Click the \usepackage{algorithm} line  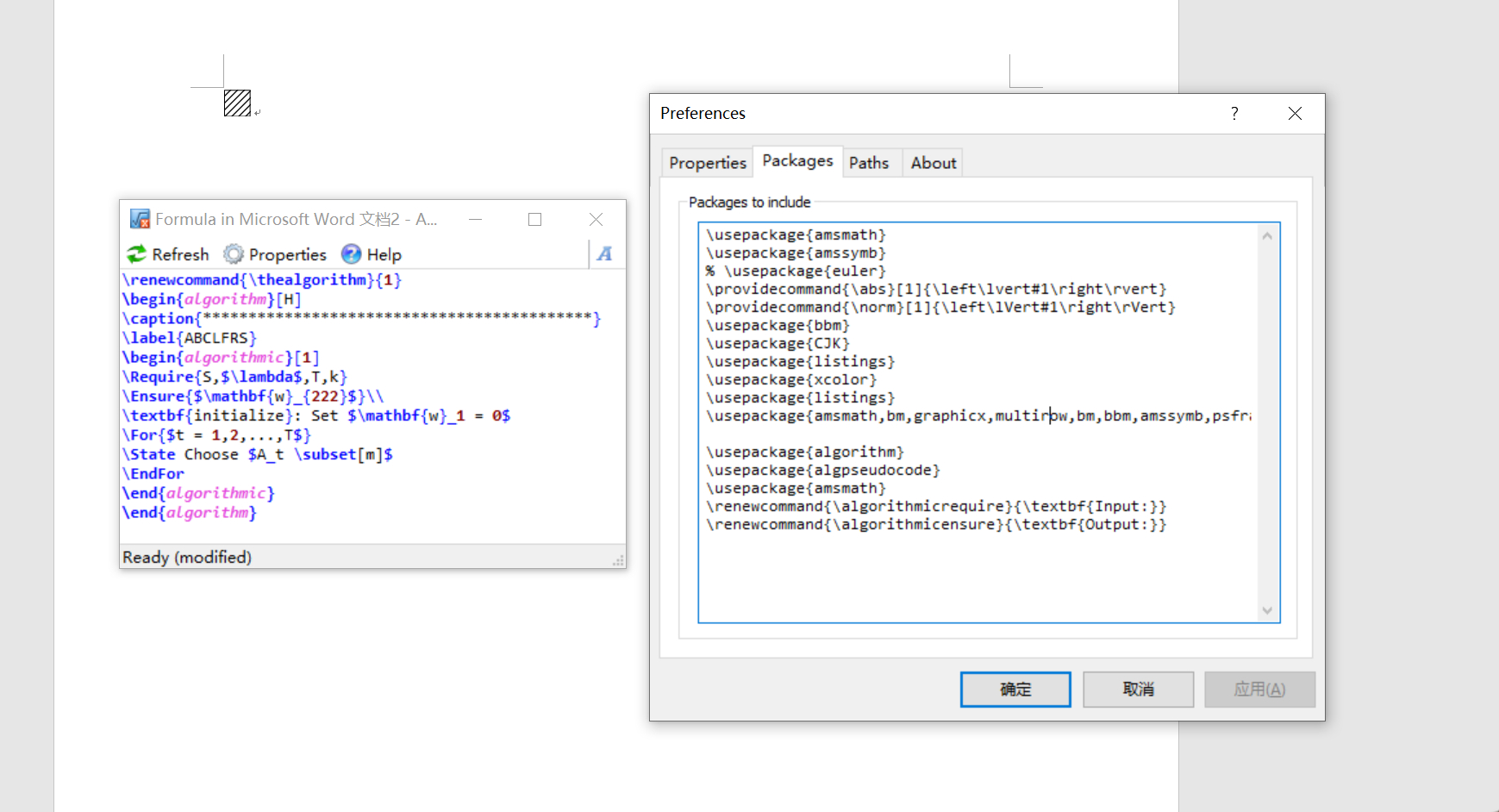(x=805, y=452)
